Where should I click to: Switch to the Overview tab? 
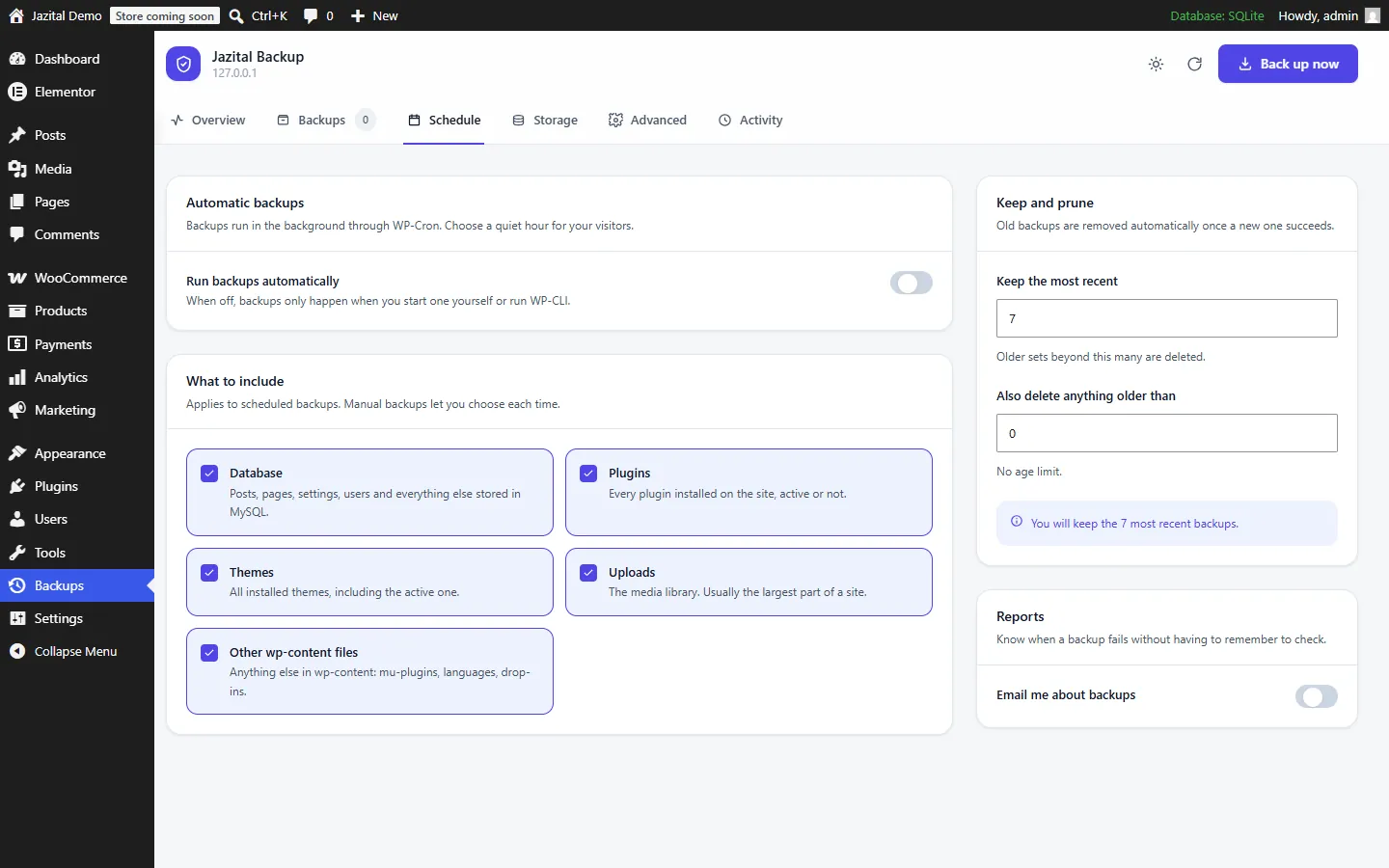pyautogui.click(x=208, y=121)
